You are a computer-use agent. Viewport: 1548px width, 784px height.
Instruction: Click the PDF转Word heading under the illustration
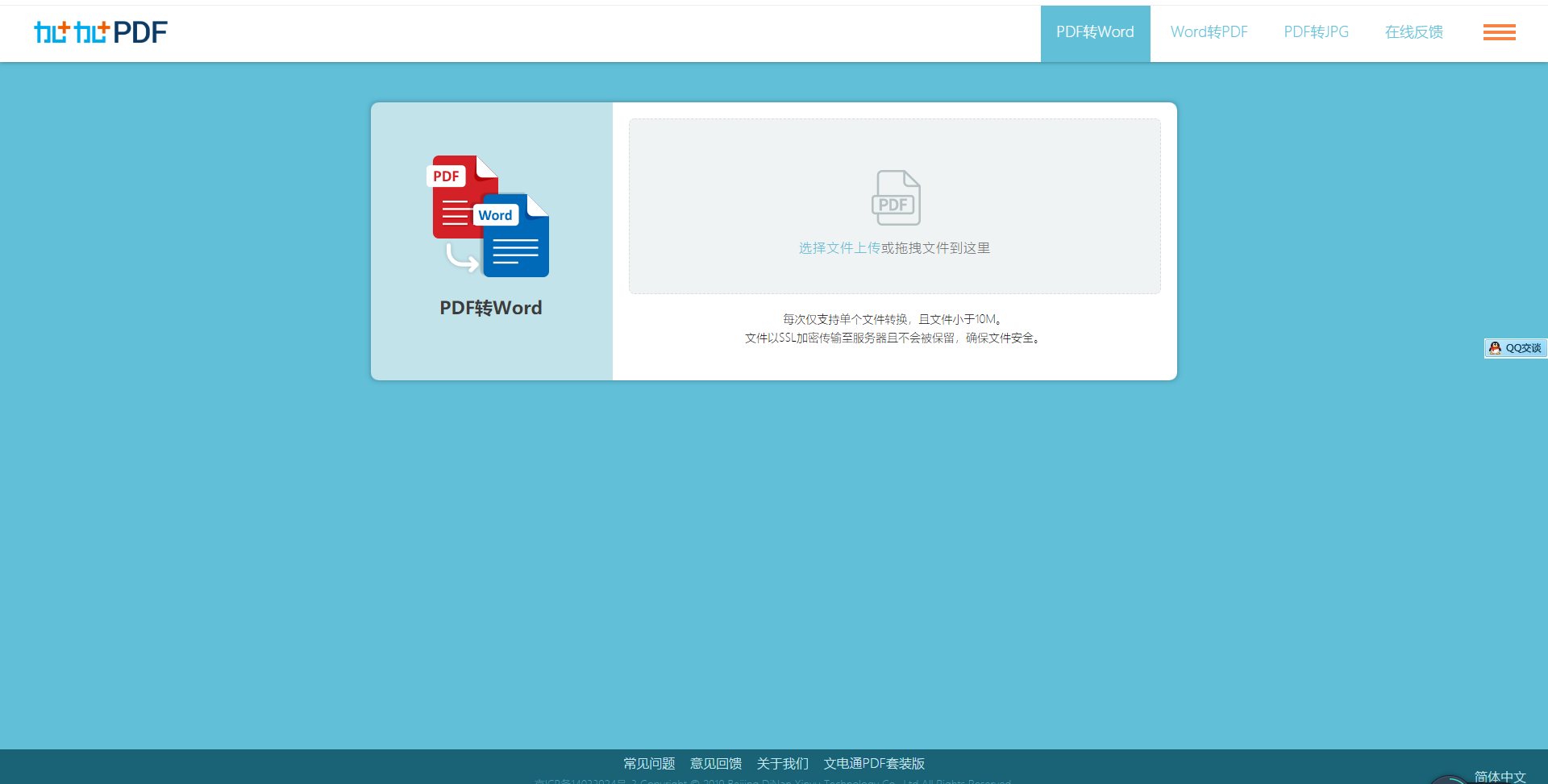491,308
